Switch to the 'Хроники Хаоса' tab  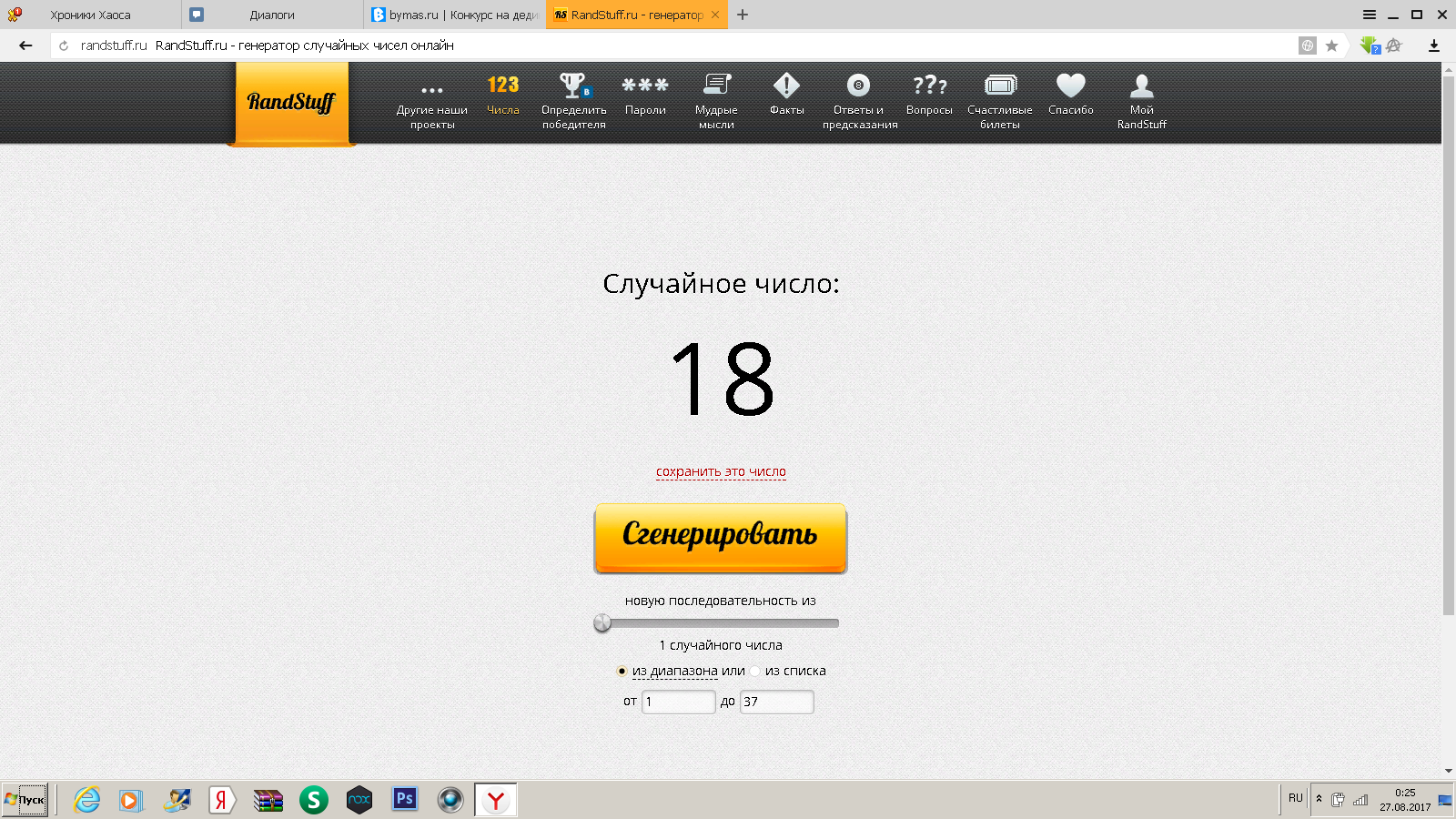(90, 15)
